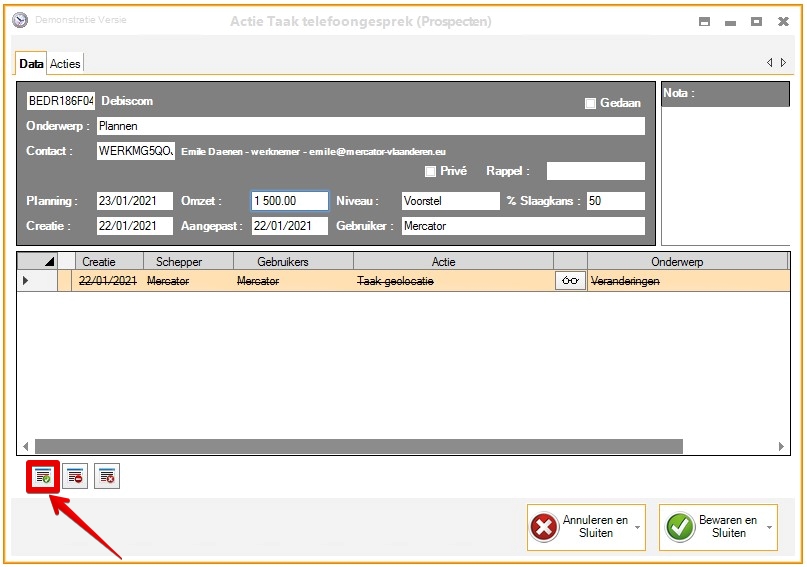The image size is (807, 567).
Task: Click the Omzet input field showing 1 500.00
Action: point(289,201)
